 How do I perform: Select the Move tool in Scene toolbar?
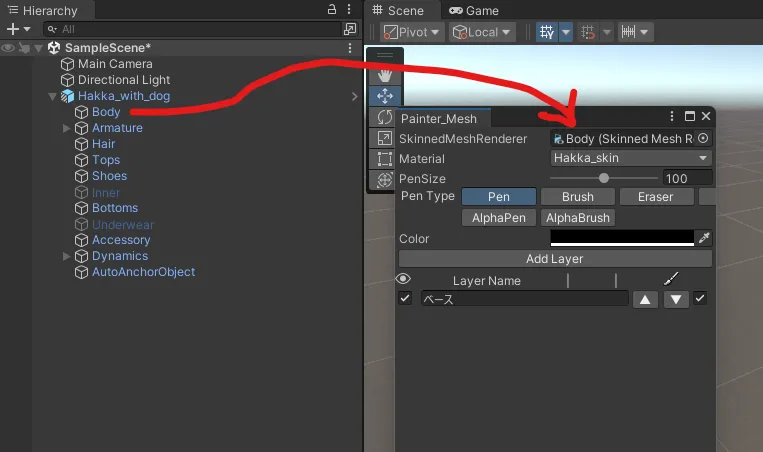(384, 96)
